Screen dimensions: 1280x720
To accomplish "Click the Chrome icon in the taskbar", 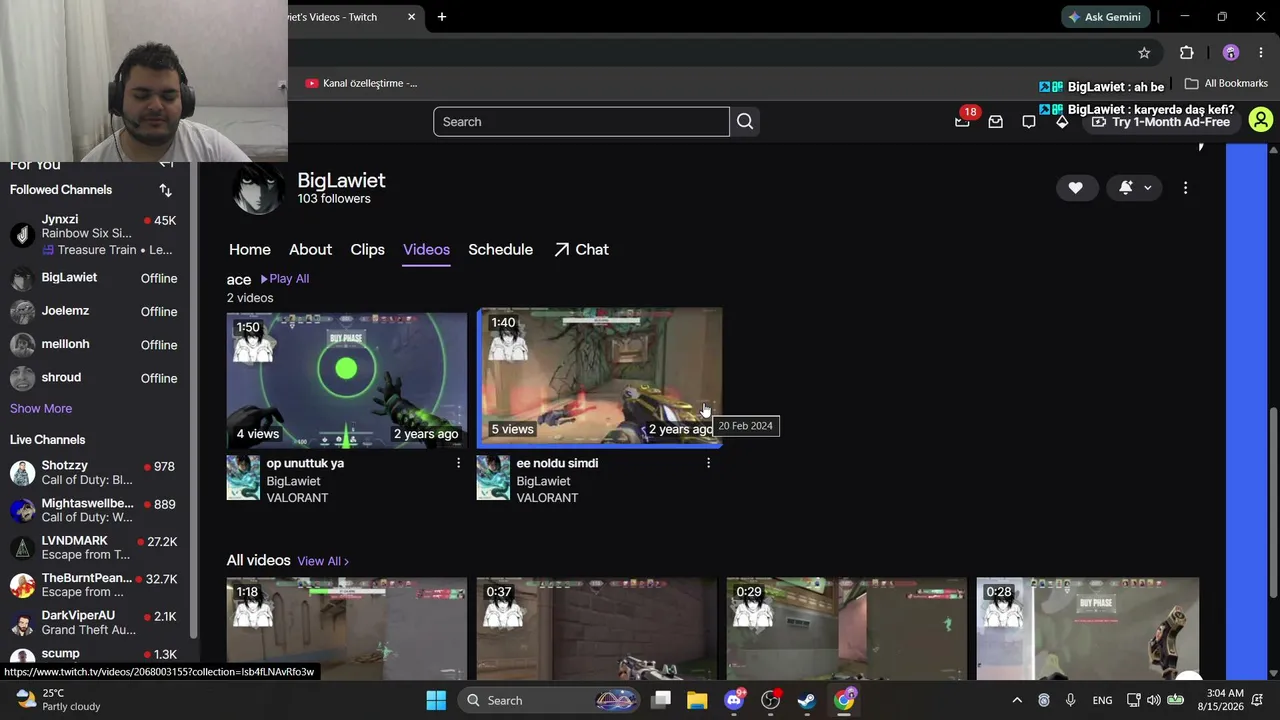I will pos(844,700).
